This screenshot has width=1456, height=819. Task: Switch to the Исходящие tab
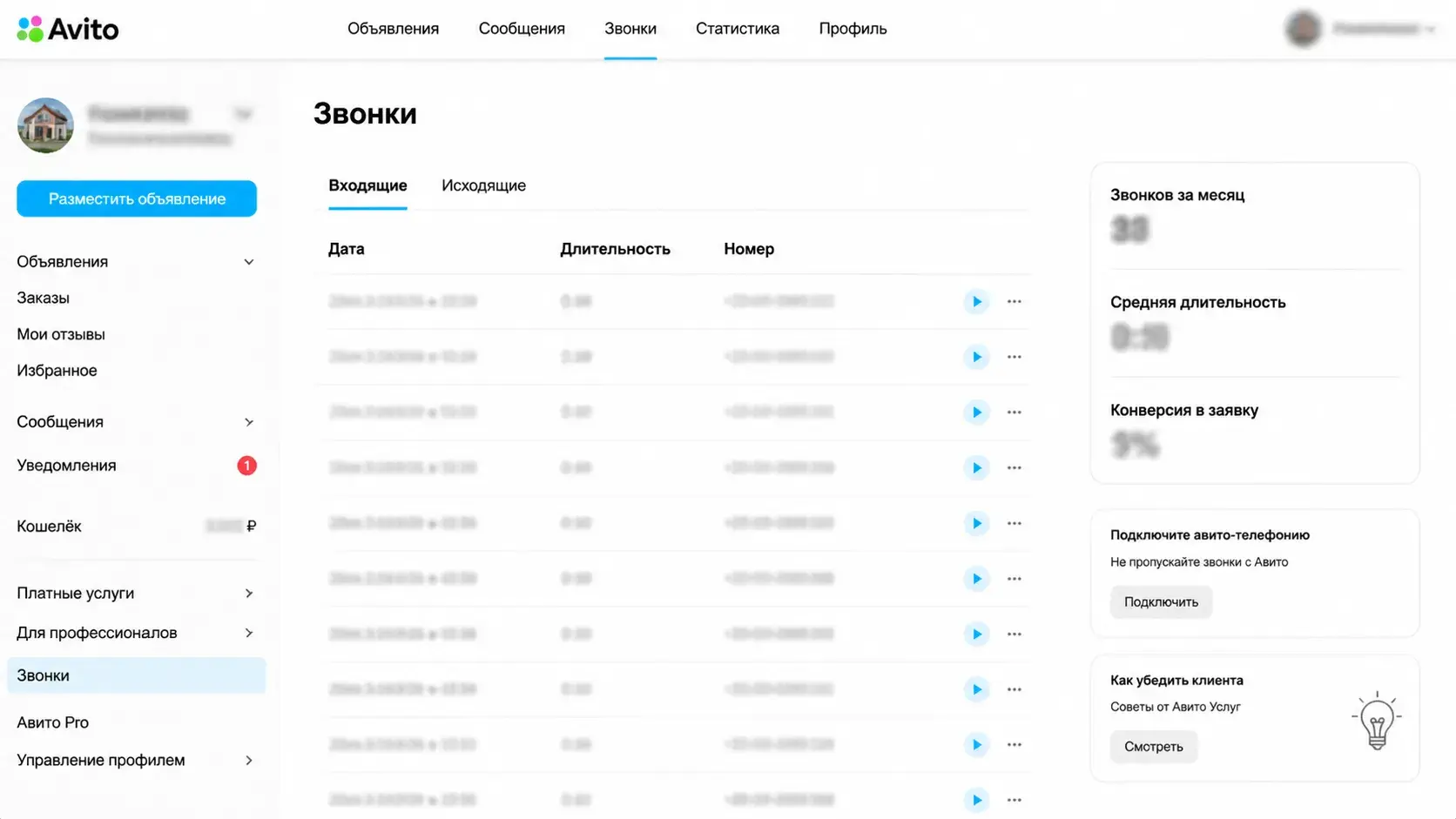point(483,185)
